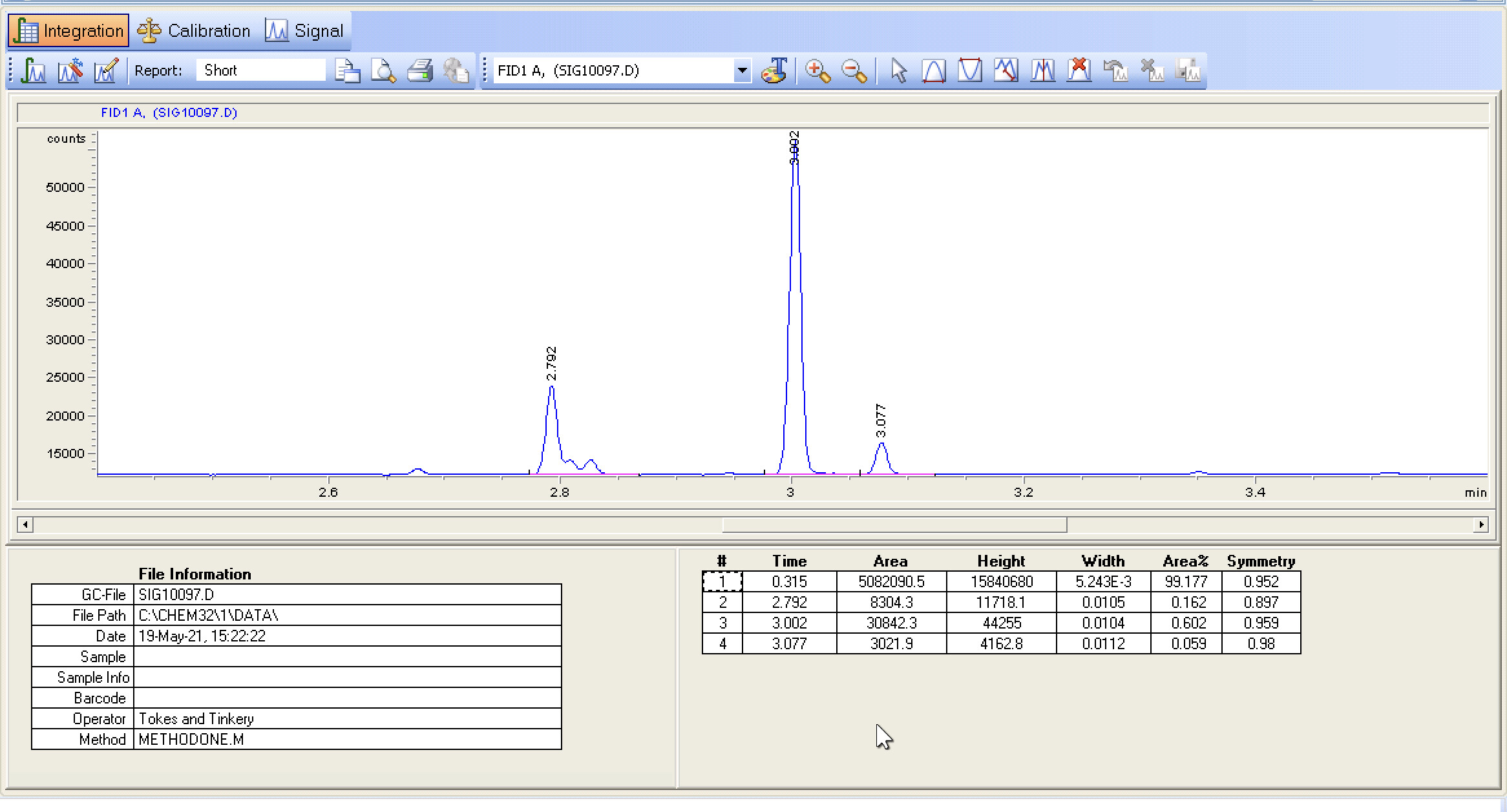Image resolution: width=1507 pixels, height=812 pixels.
Task: Click the FID1 A, (SIG10097.D) plot title
Action: pyautogui.click(x=169, y=112)
